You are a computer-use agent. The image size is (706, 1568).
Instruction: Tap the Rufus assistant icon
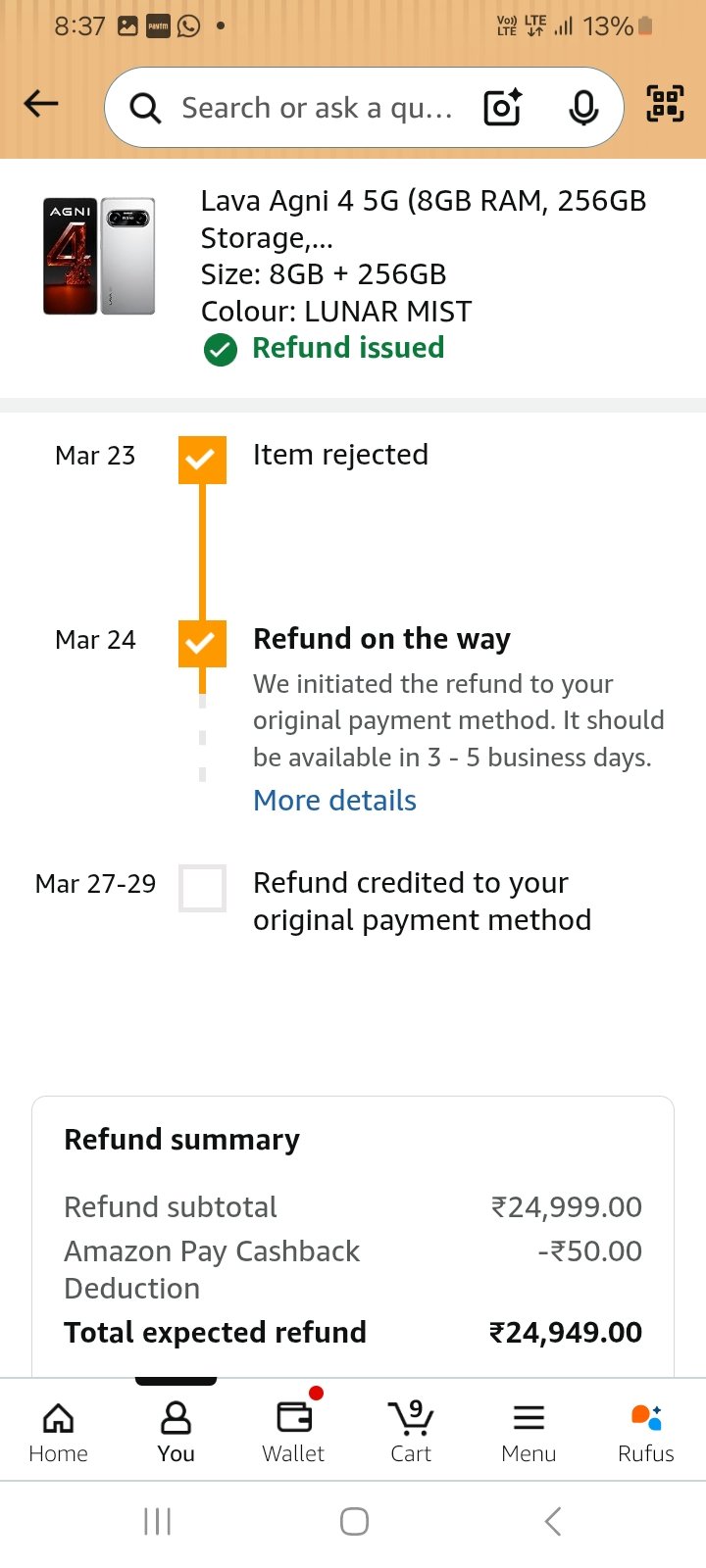pos(645,1432)
